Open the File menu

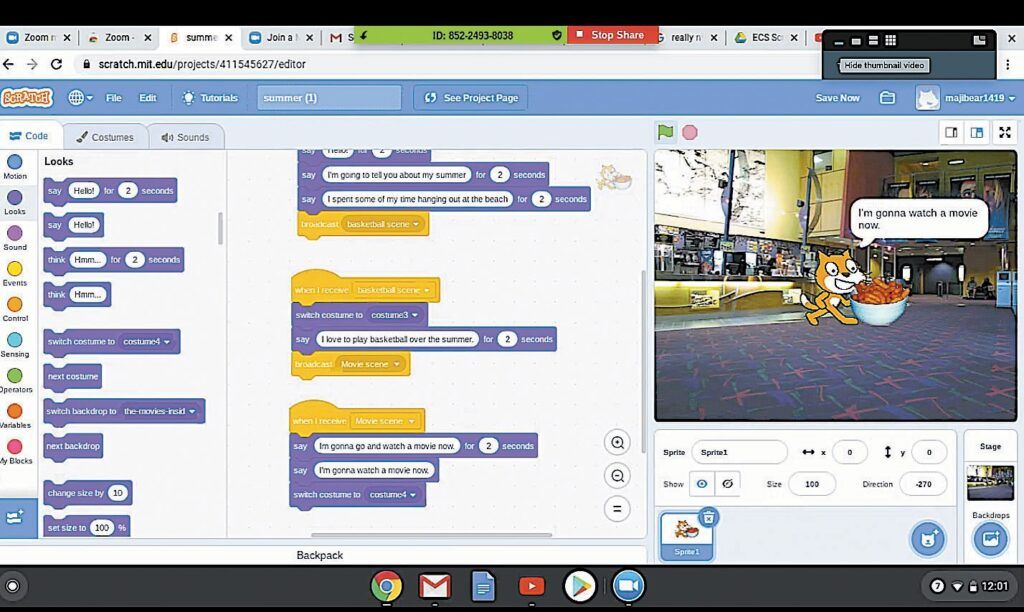click(114, 98)
